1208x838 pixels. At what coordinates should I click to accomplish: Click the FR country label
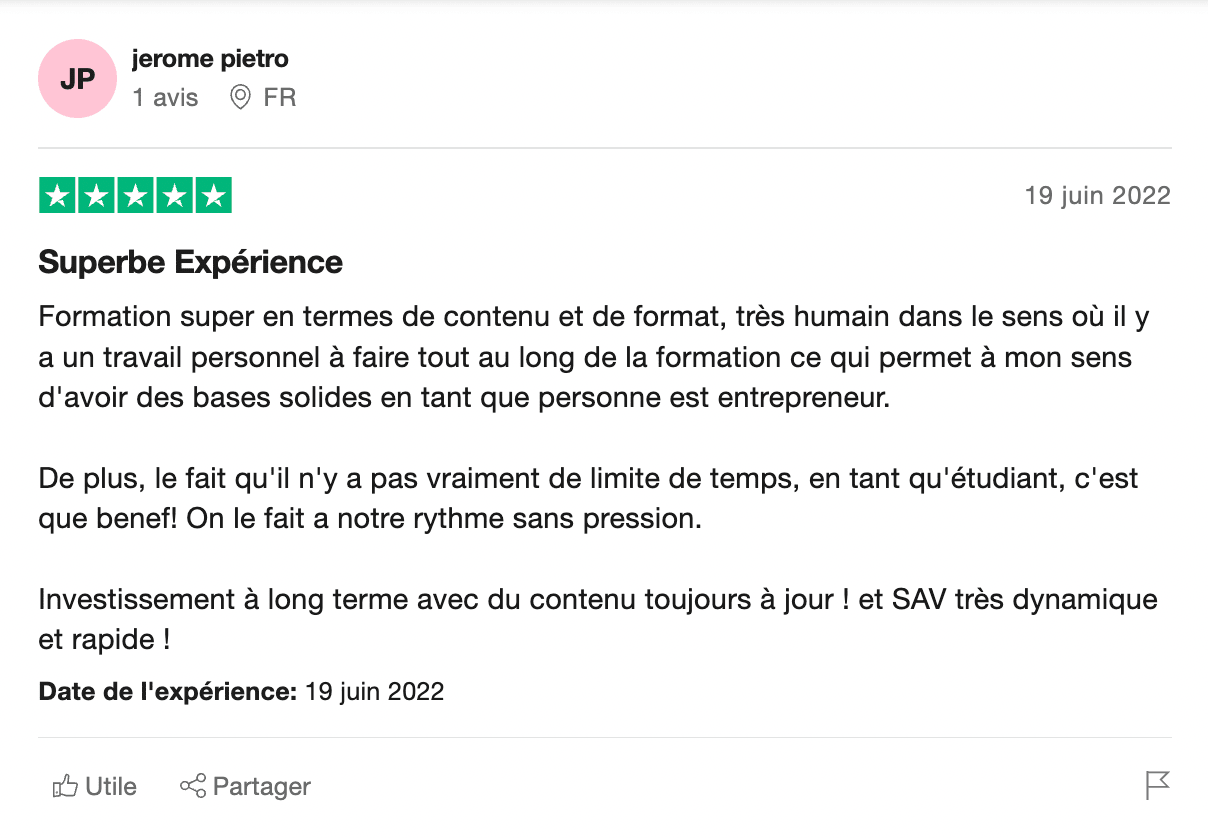280,98
